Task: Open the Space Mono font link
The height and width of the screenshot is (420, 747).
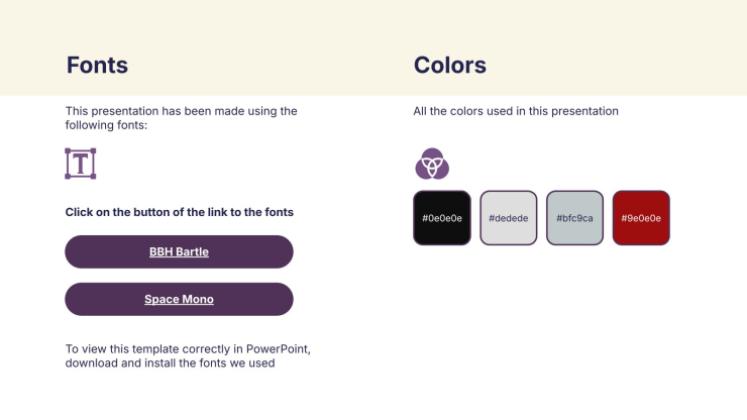Action: [179, 299]
